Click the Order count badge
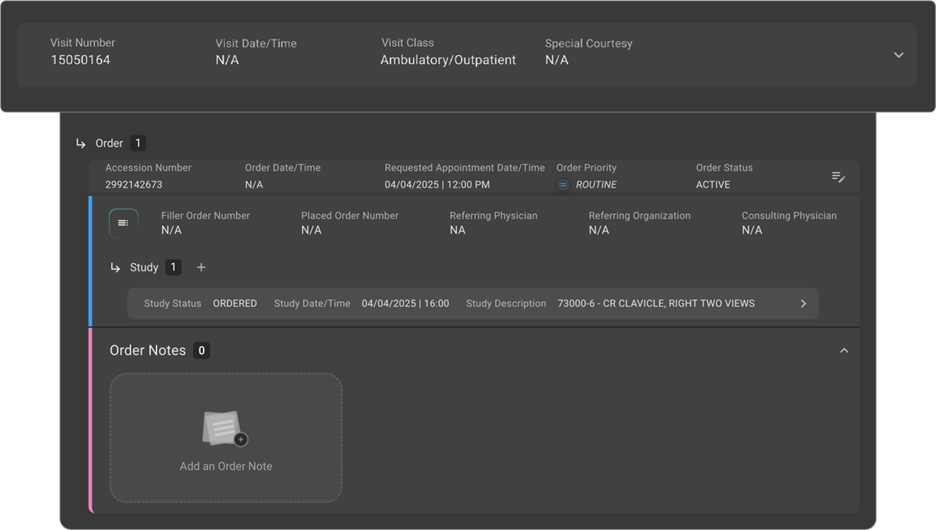Screen dimensions: 936x530 pos(139,143)
